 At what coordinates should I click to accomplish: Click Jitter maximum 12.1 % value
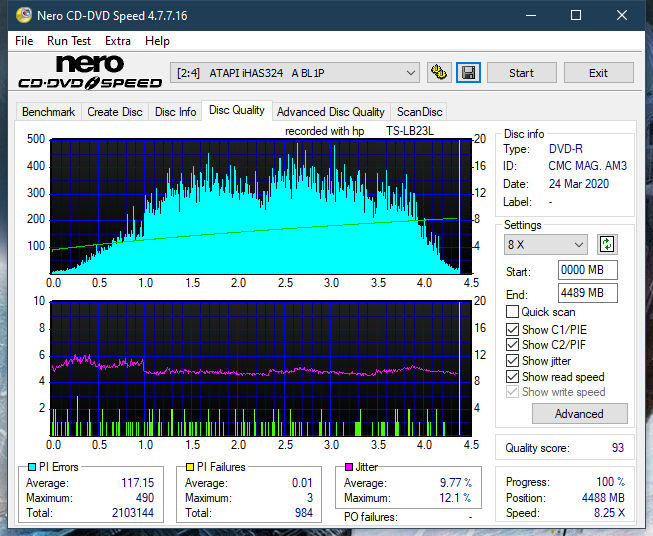(455, 498)
